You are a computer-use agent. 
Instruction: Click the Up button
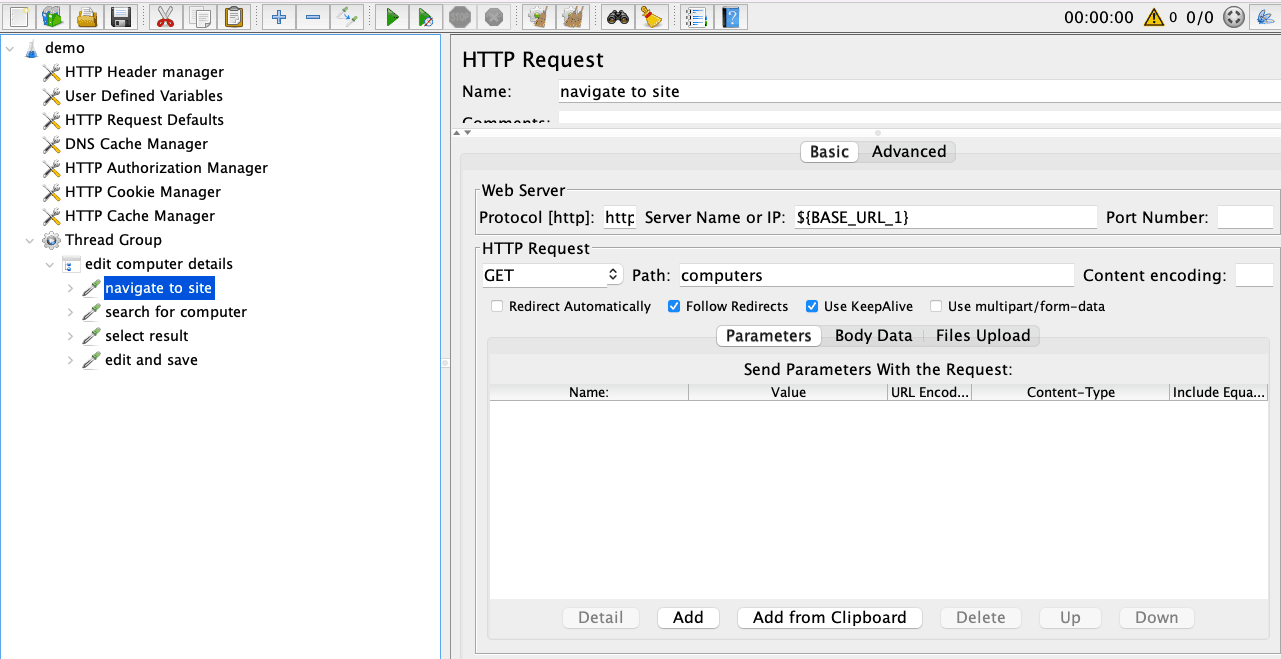pos(1070,618)
